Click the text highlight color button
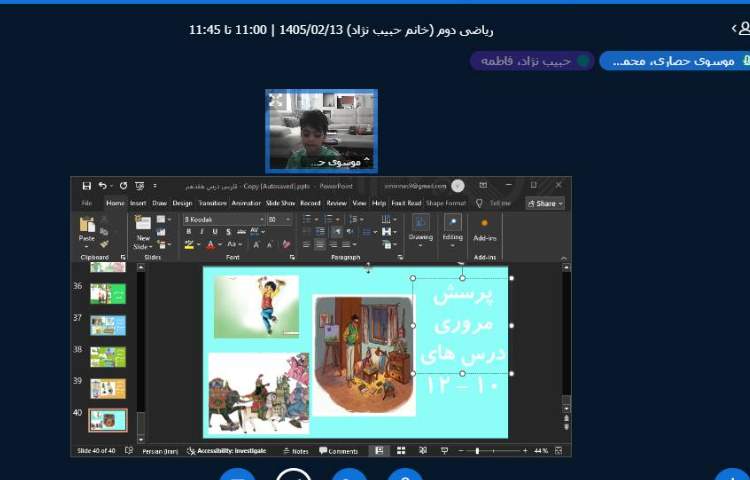The height and width of the screenshot is (480, 750). tap(189, 245)
